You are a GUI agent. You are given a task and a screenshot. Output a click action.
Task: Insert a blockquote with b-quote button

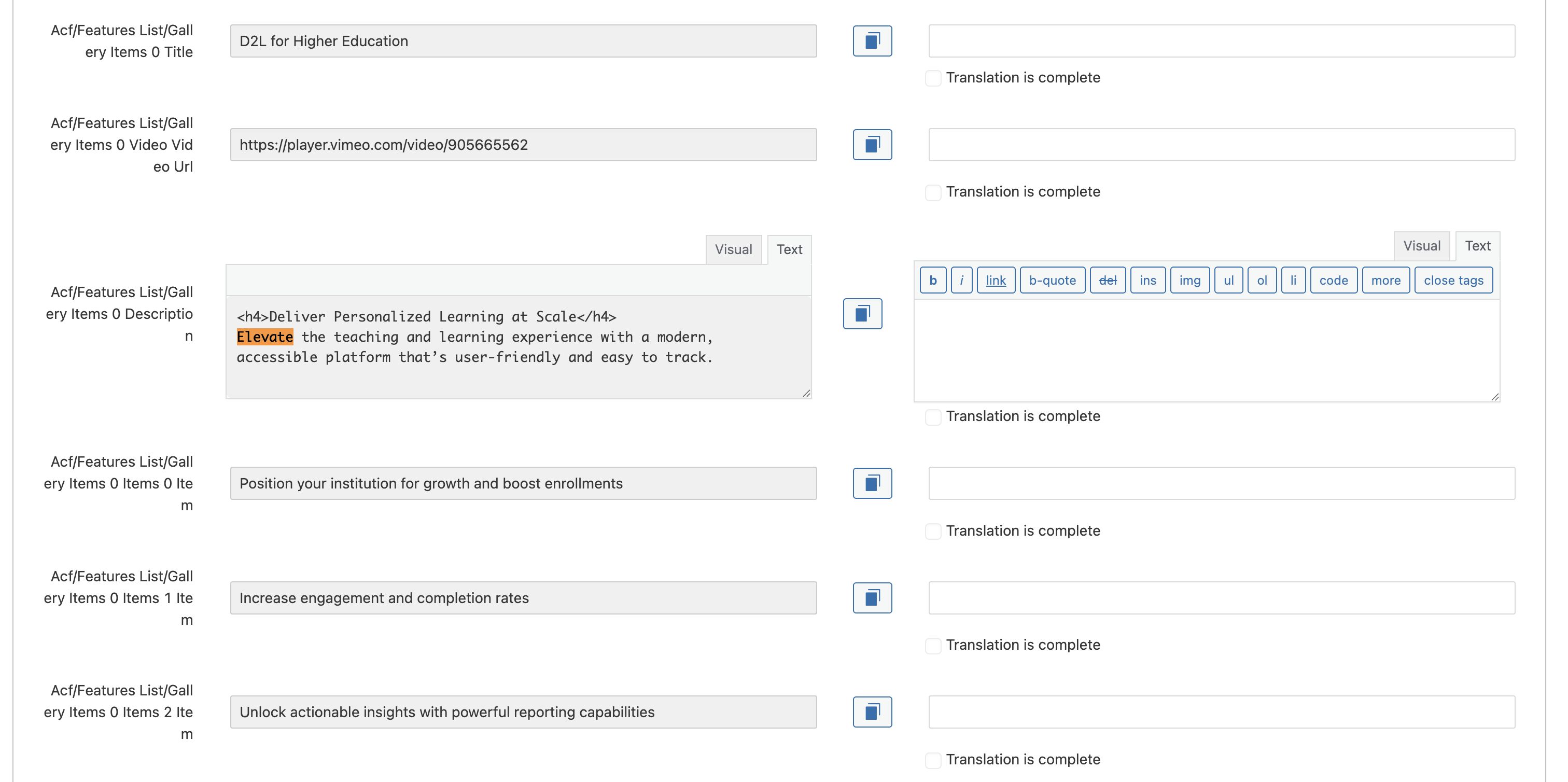[1052, 281]
